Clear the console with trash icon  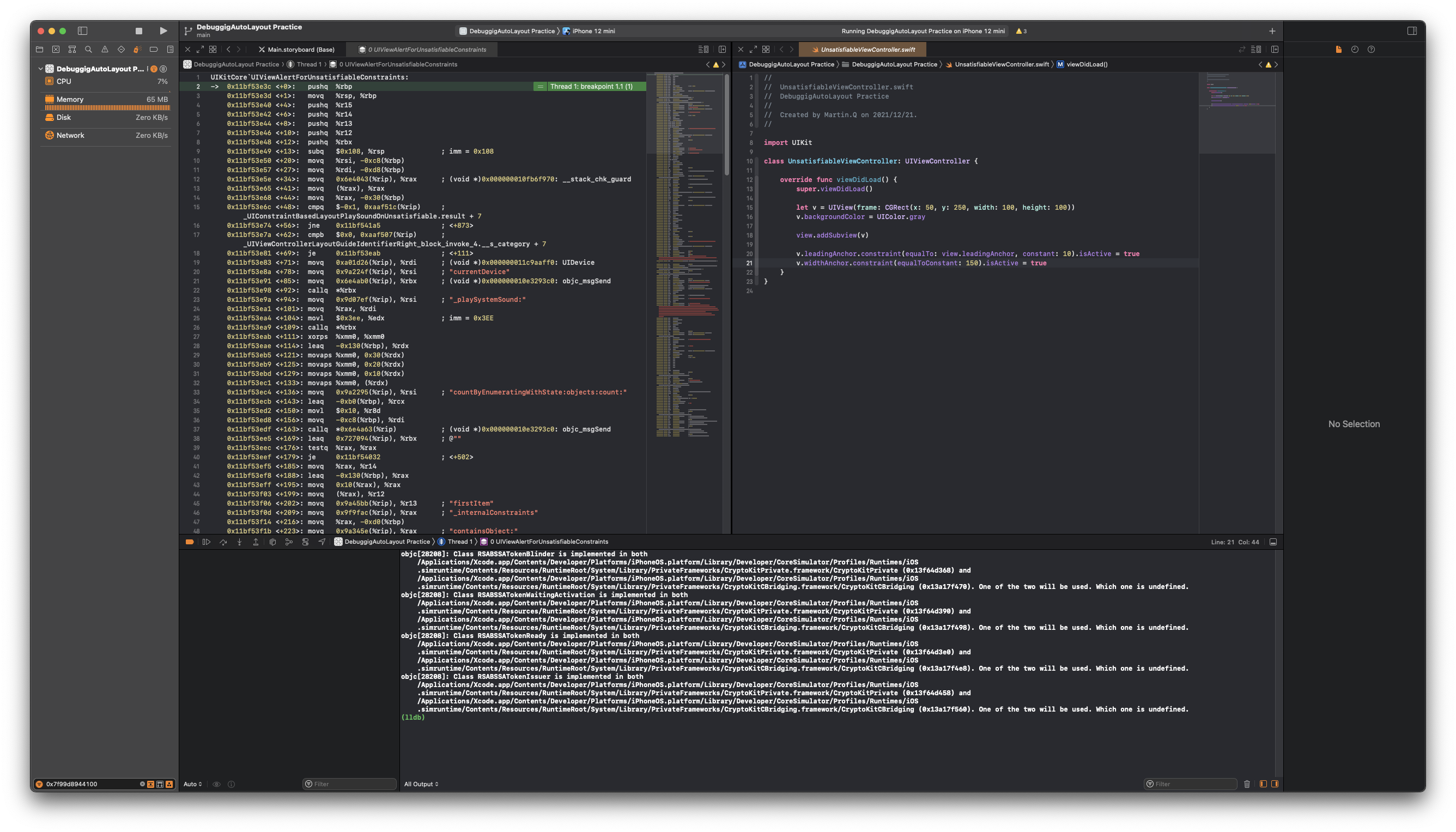click(1247, 784)
